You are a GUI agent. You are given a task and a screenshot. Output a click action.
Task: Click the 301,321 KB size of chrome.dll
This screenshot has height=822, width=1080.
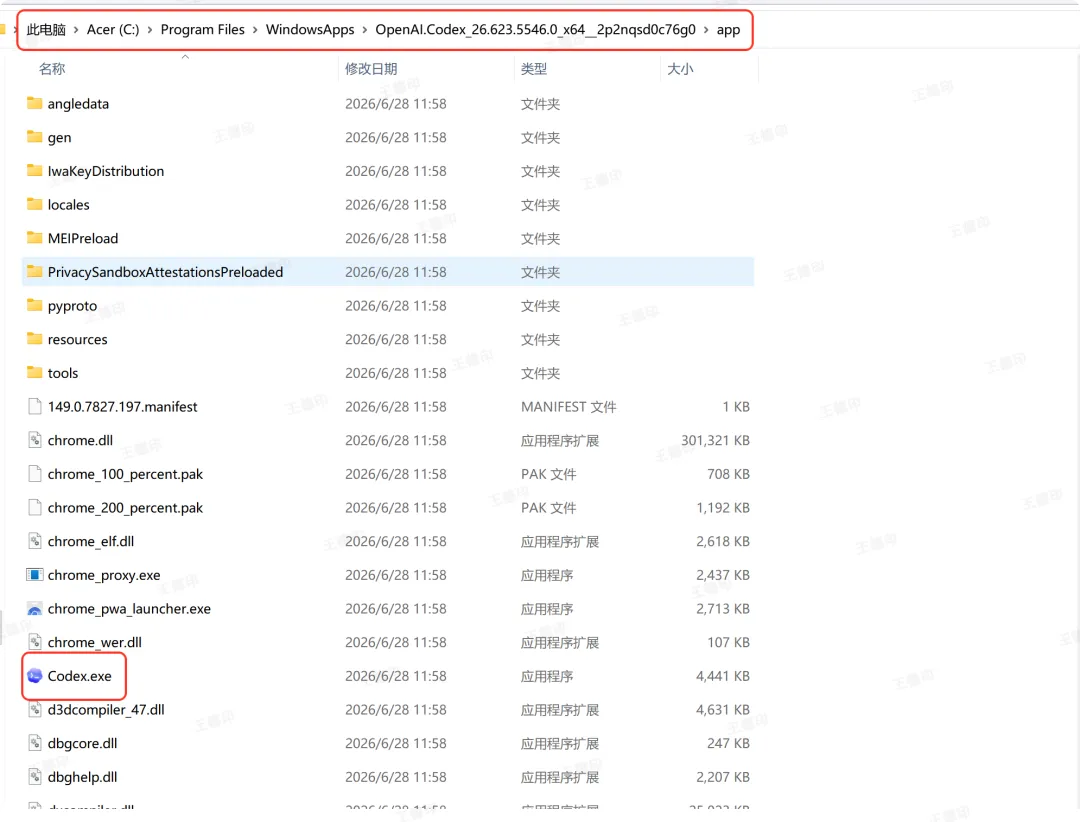[x=715, y=440]
